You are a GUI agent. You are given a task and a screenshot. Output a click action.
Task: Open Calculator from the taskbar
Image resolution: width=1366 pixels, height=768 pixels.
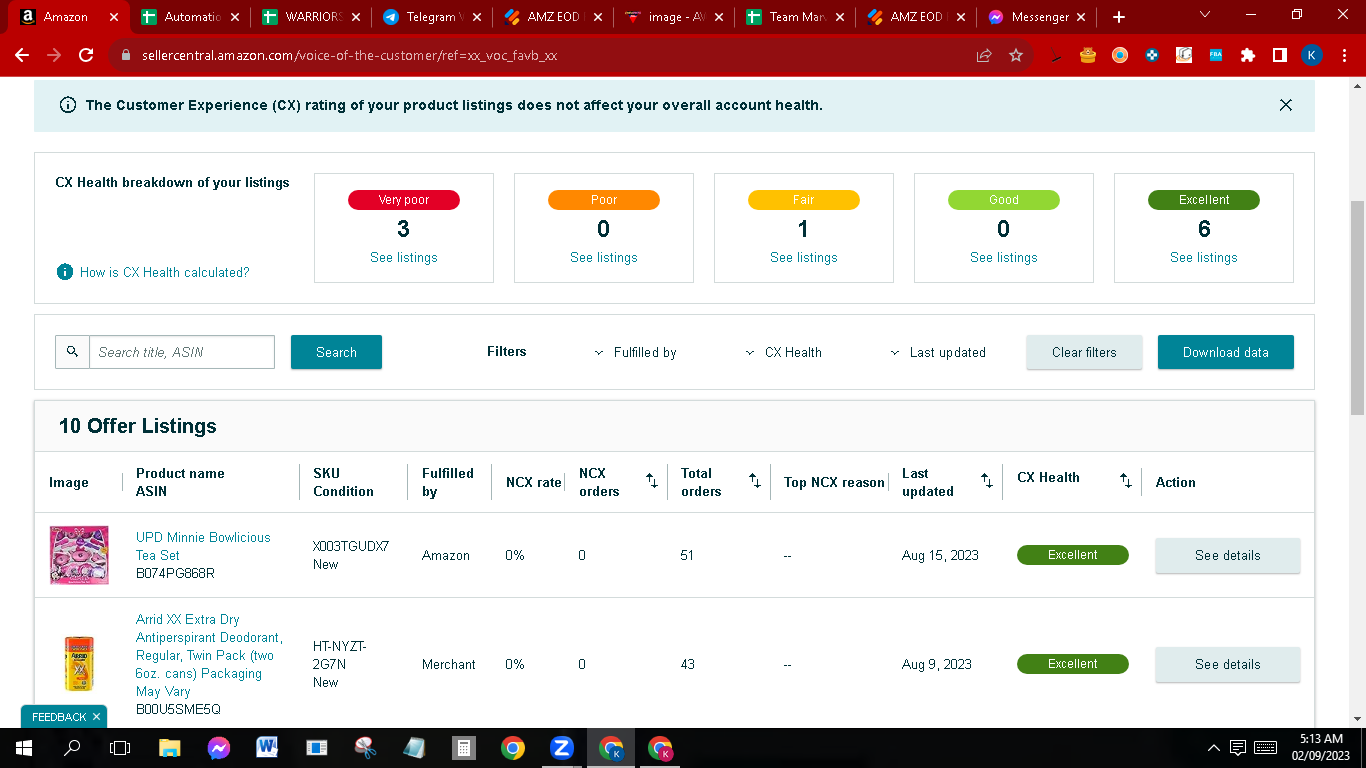pyautogui.click(x=463, y=748)
